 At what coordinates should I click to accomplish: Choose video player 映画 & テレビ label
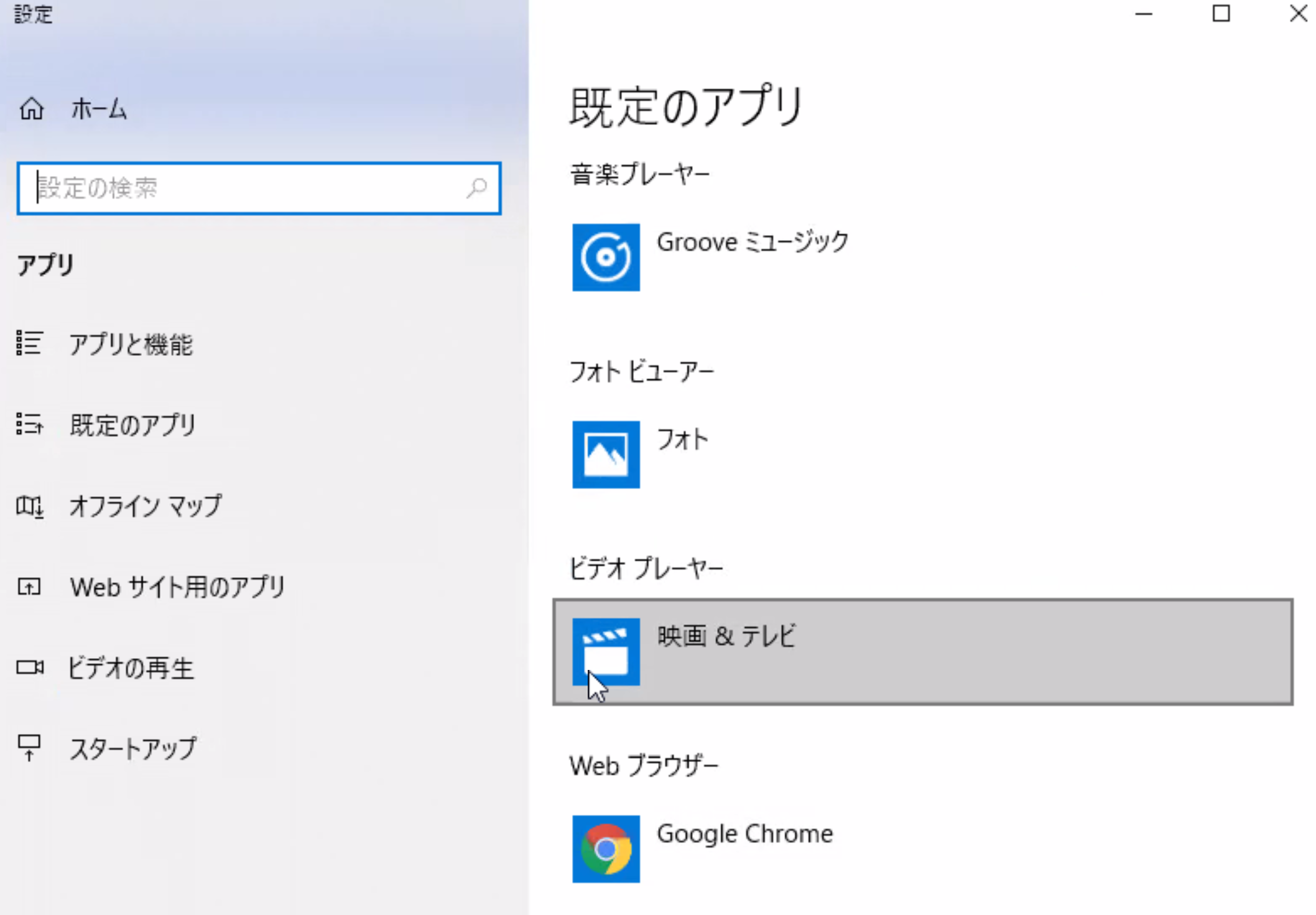tap(726, 636)
